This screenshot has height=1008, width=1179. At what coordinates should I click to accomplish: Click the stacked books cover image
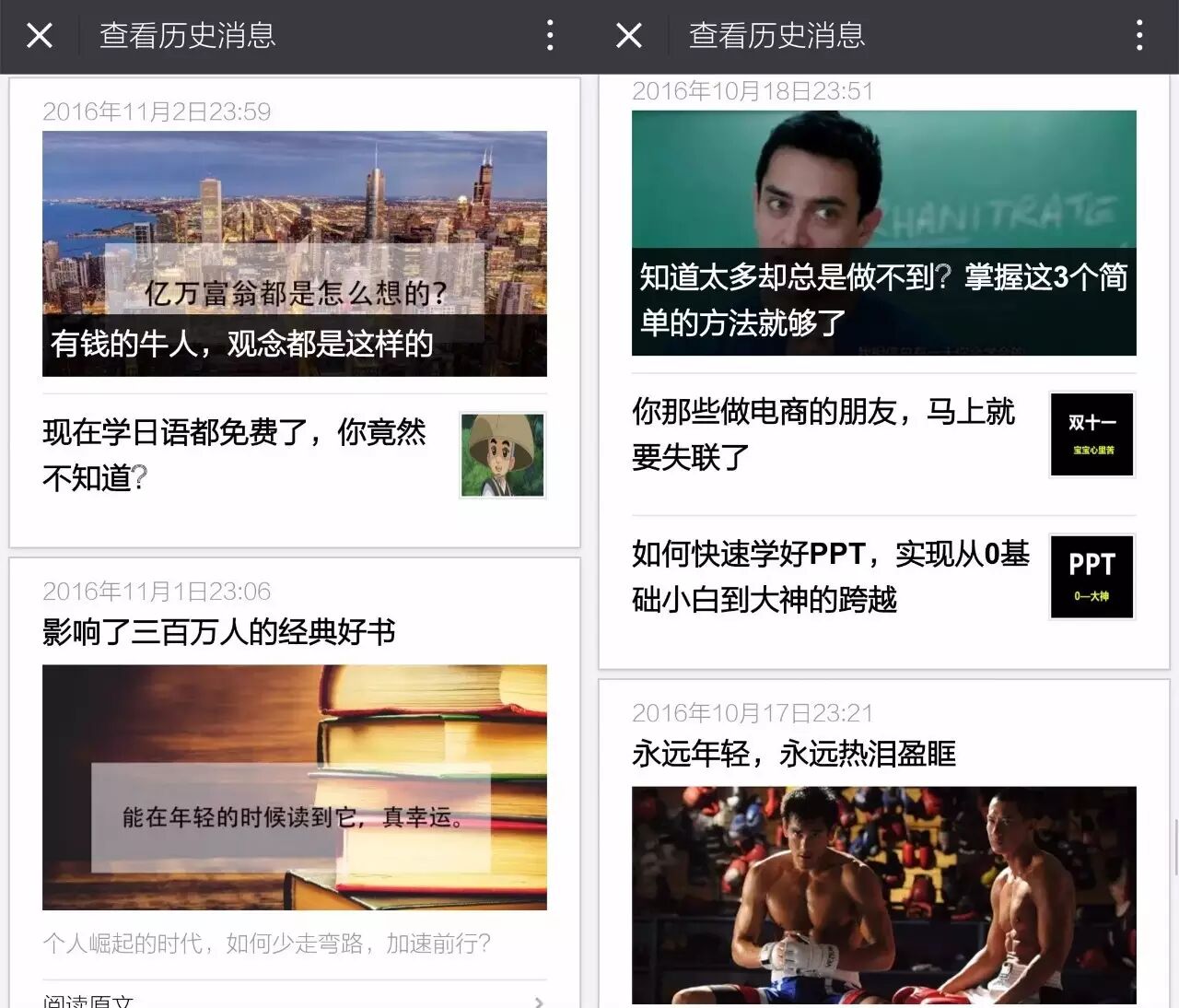294,787
